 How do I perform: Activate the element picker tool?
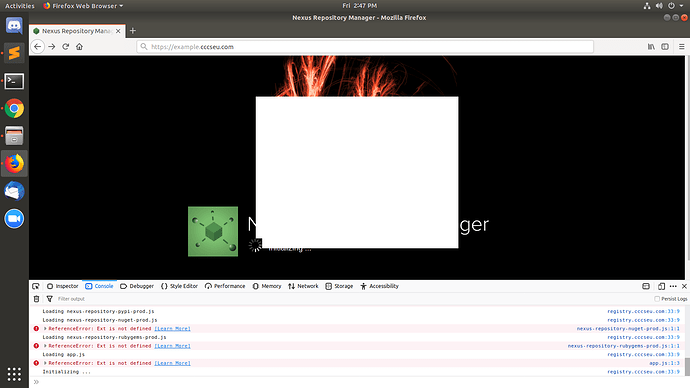pyautogui.click(x=36, y=286)
